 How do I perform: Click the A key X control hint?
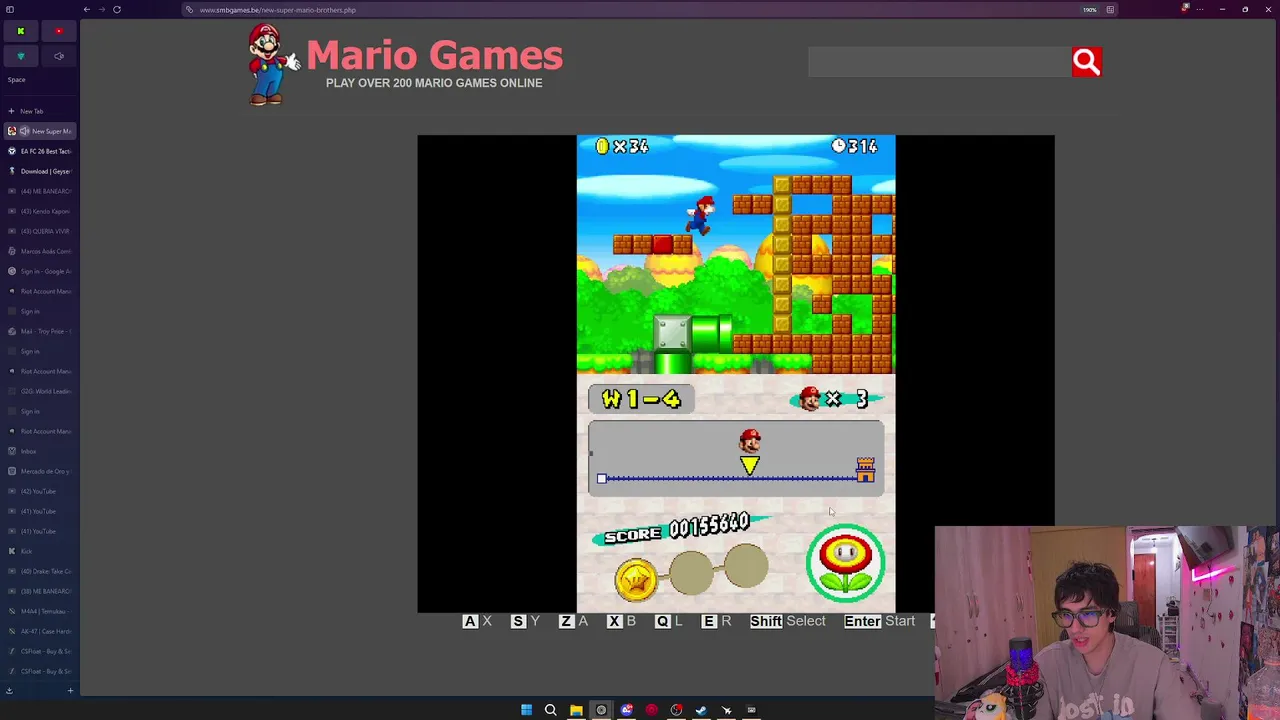(x=477, y=621)
